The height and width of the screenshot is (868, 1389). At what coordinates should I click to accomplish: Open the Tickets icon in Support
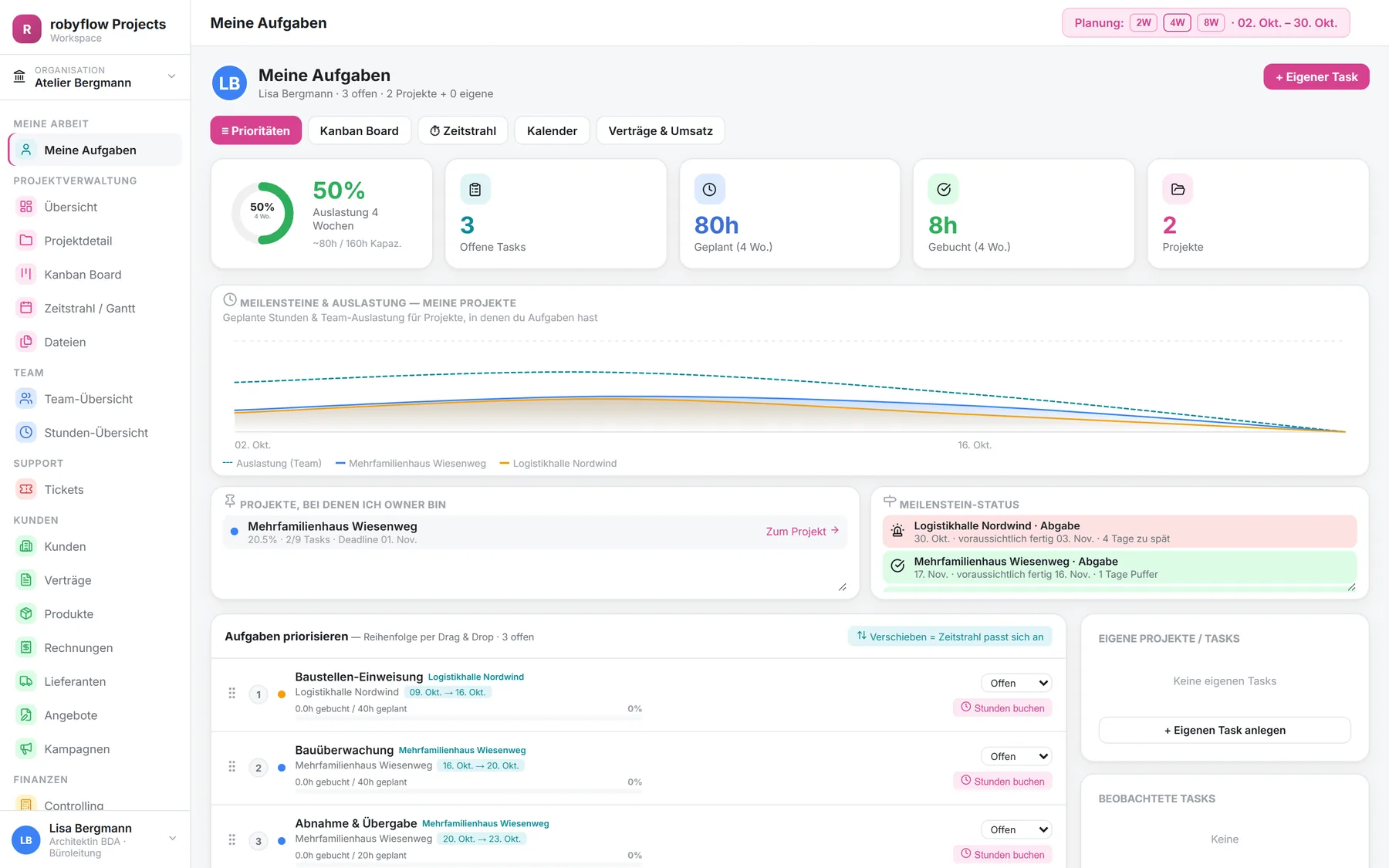point(26,489)
